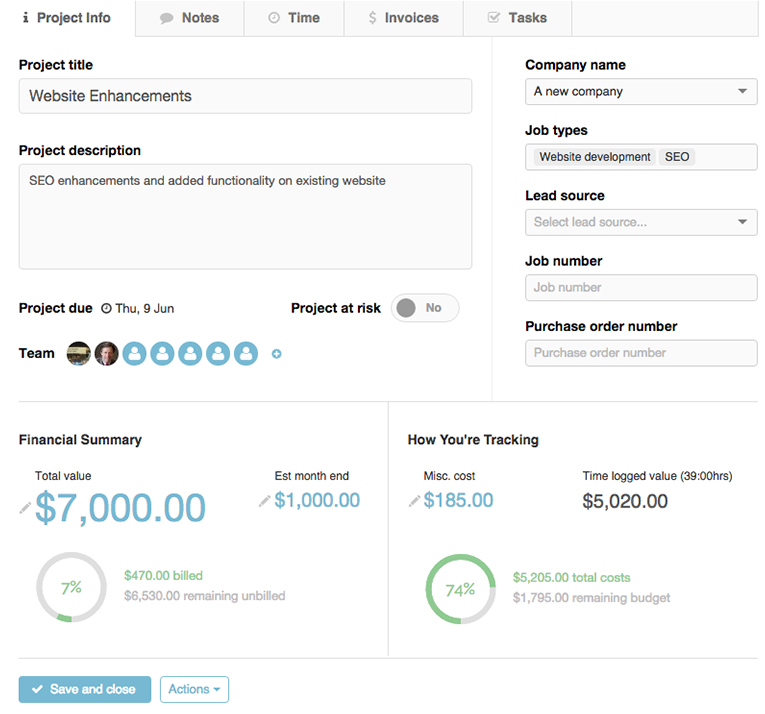765x714 pixels.
Task: Click the checkbox icon on Tasks tab
Action: click(494, 18)
